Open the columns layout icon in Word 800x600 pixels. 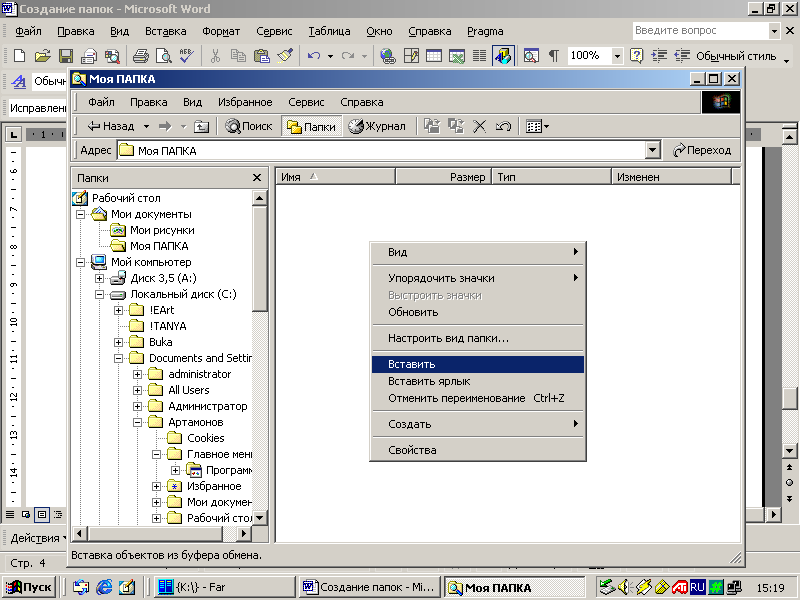pyautogui.click(x=480, y=56)
